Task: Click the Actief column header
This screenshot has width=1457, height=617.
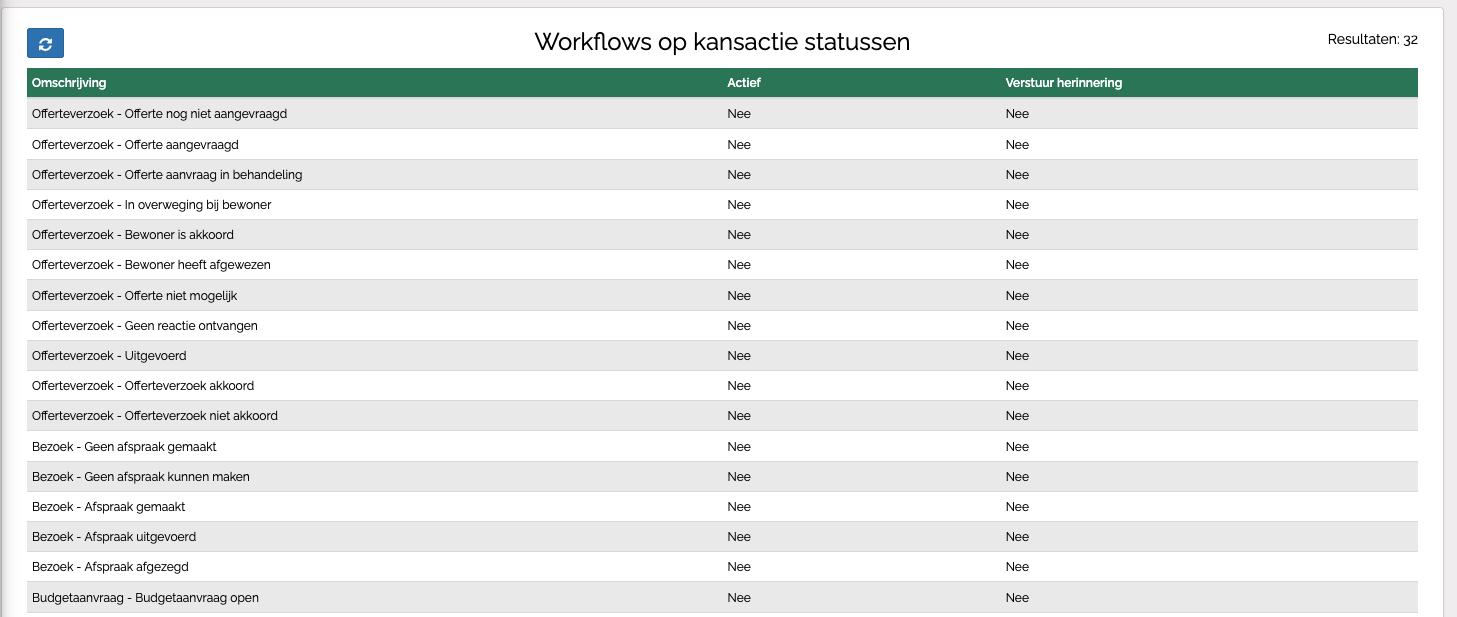Action: (x=743, y=83)
